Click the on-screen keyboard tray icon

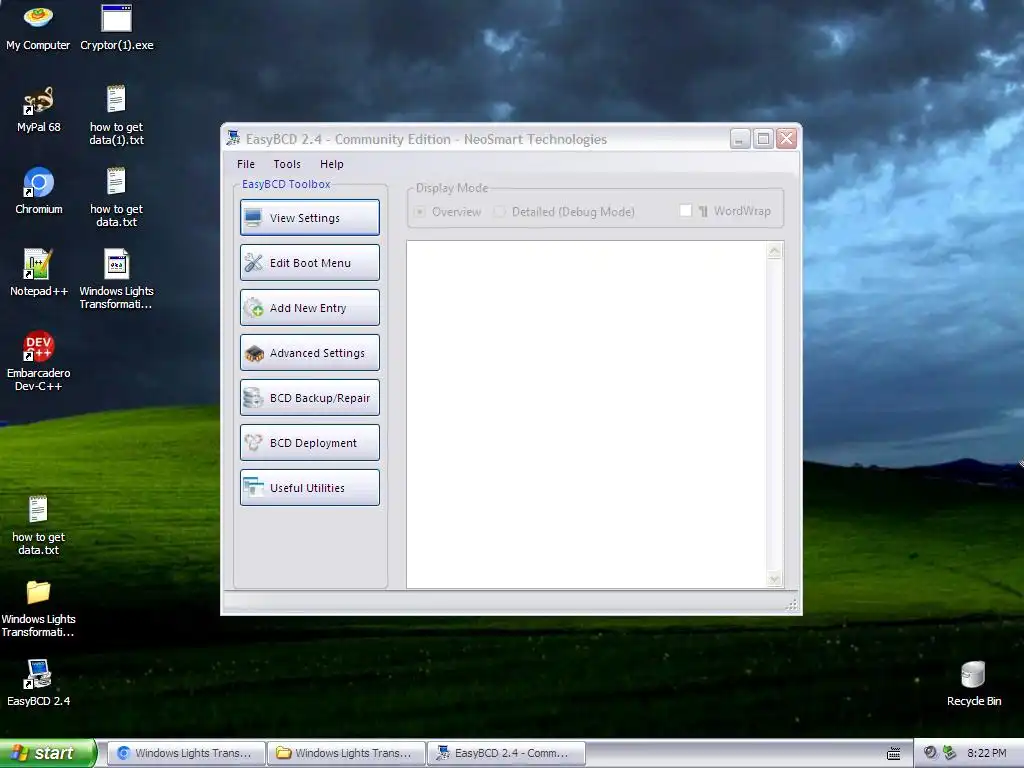(893, 754)
